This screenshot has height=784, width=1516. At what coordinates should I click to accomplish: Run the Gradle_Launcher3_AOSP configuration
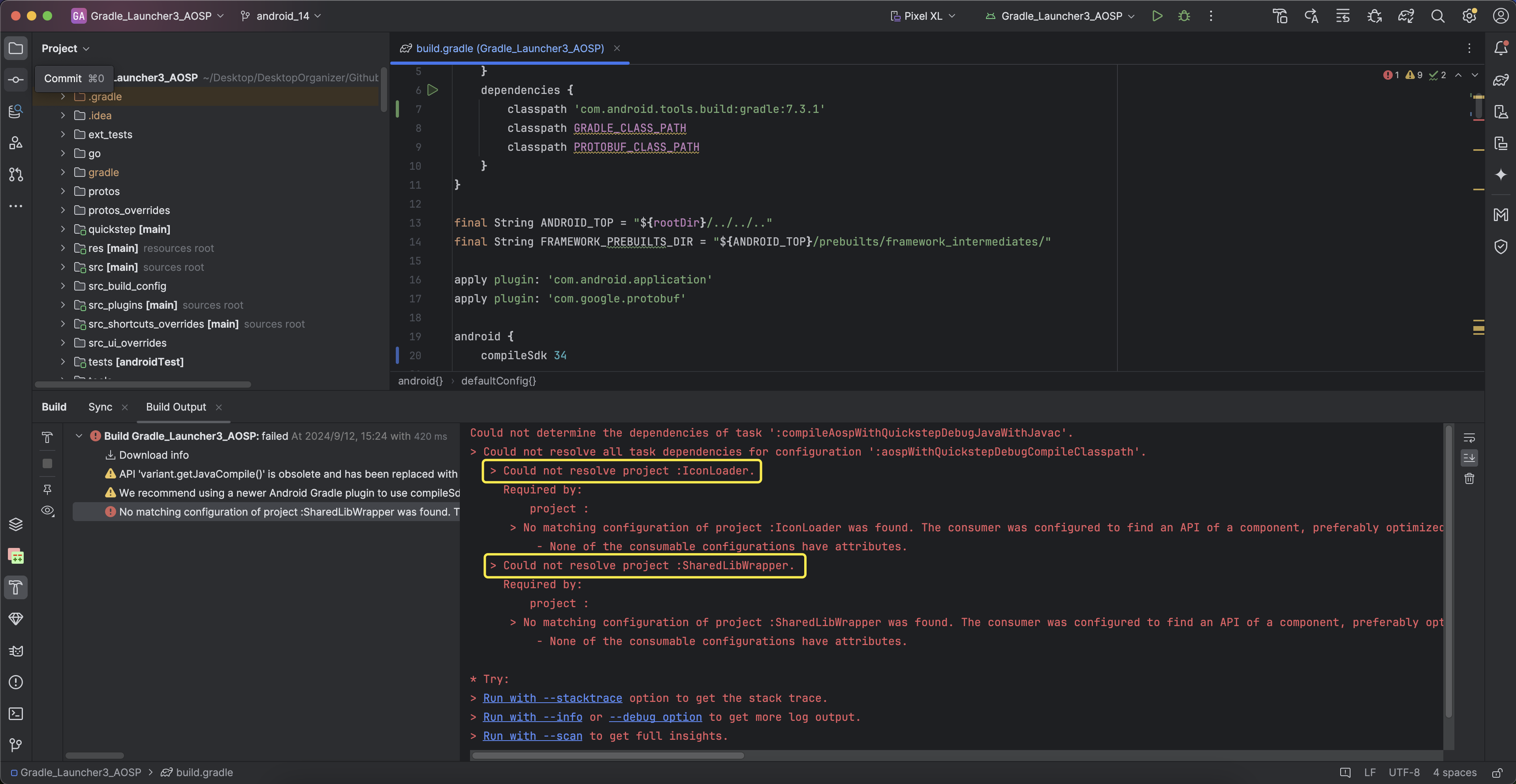pyautogui.click(x=1157, y=16)
